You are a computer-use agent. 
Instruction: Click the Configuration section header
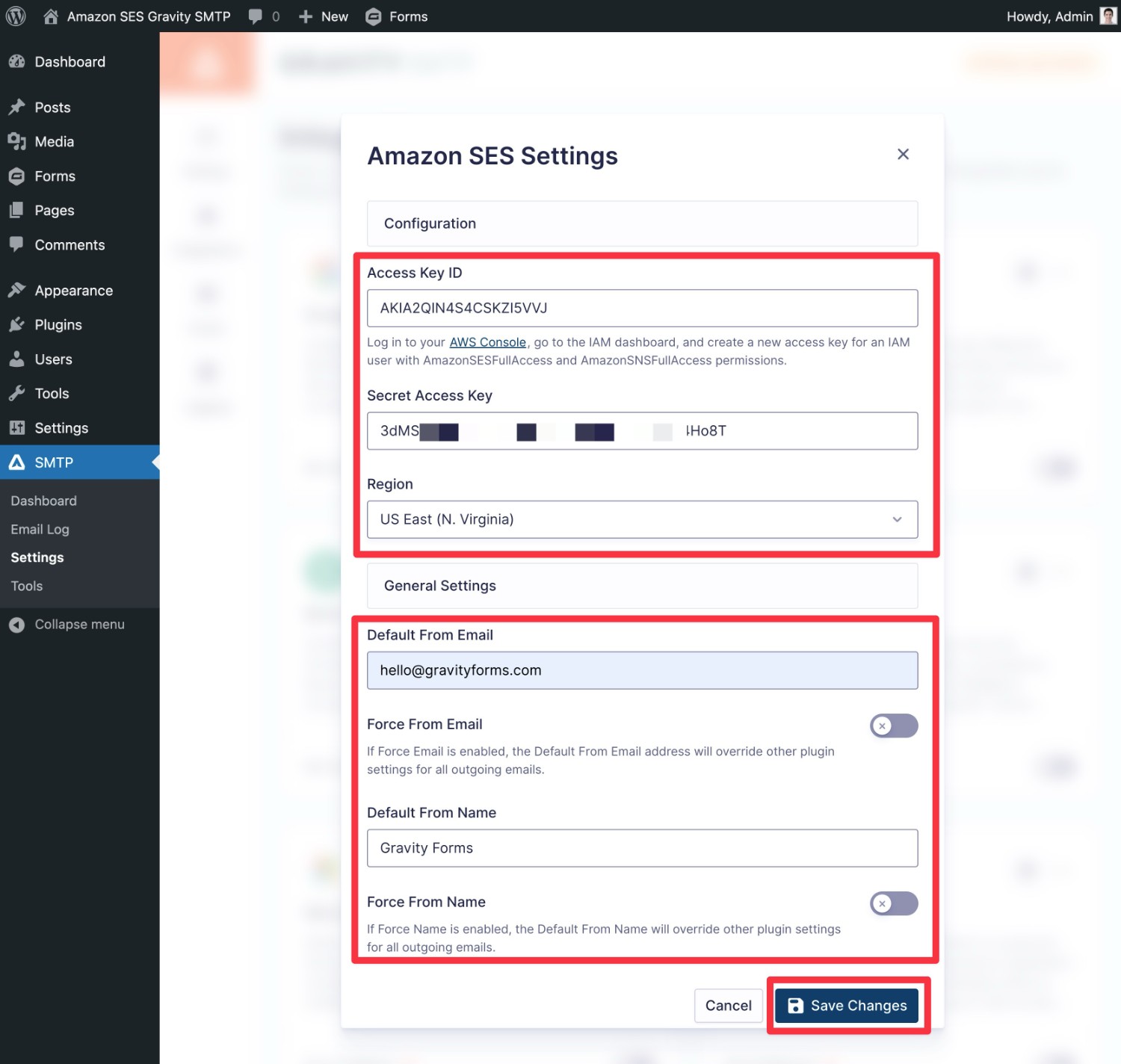click(643, 223)
